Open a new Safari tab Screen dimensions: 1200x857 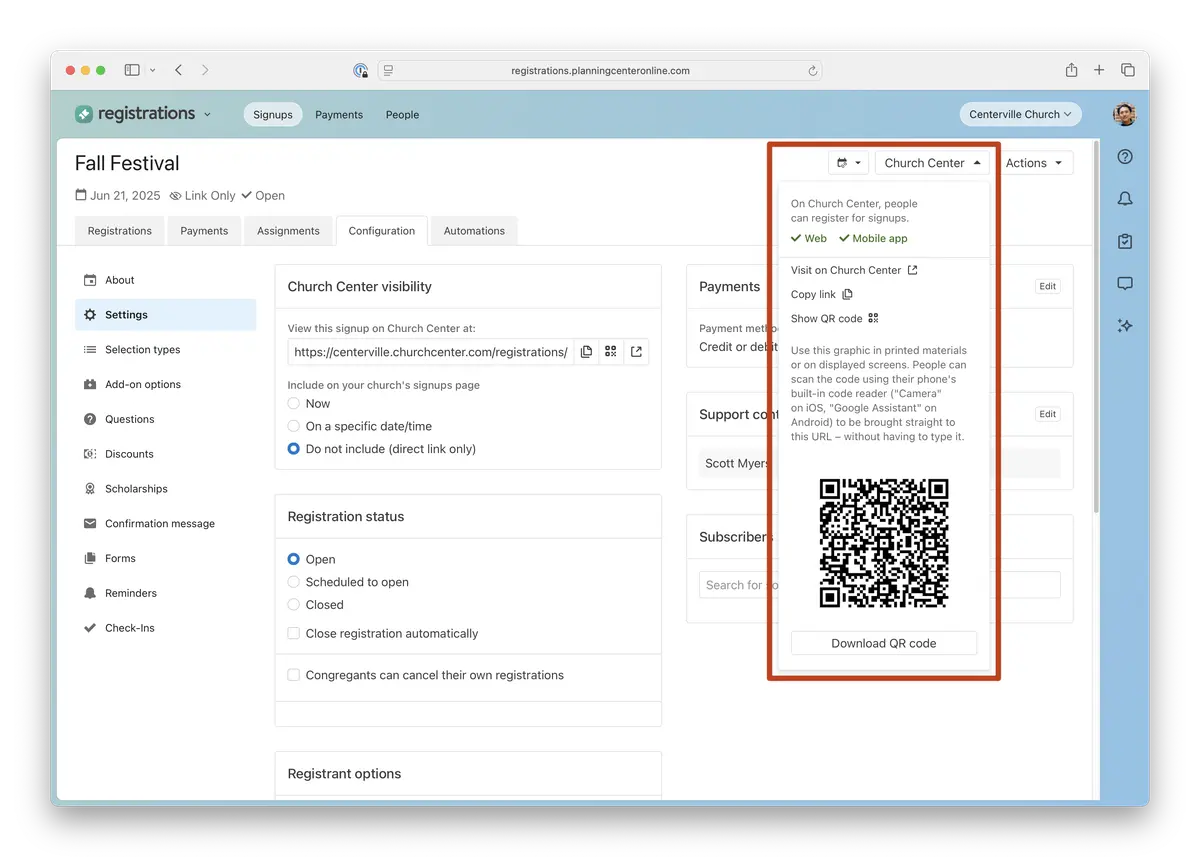pyautogui.click(x=1099, y=70)
